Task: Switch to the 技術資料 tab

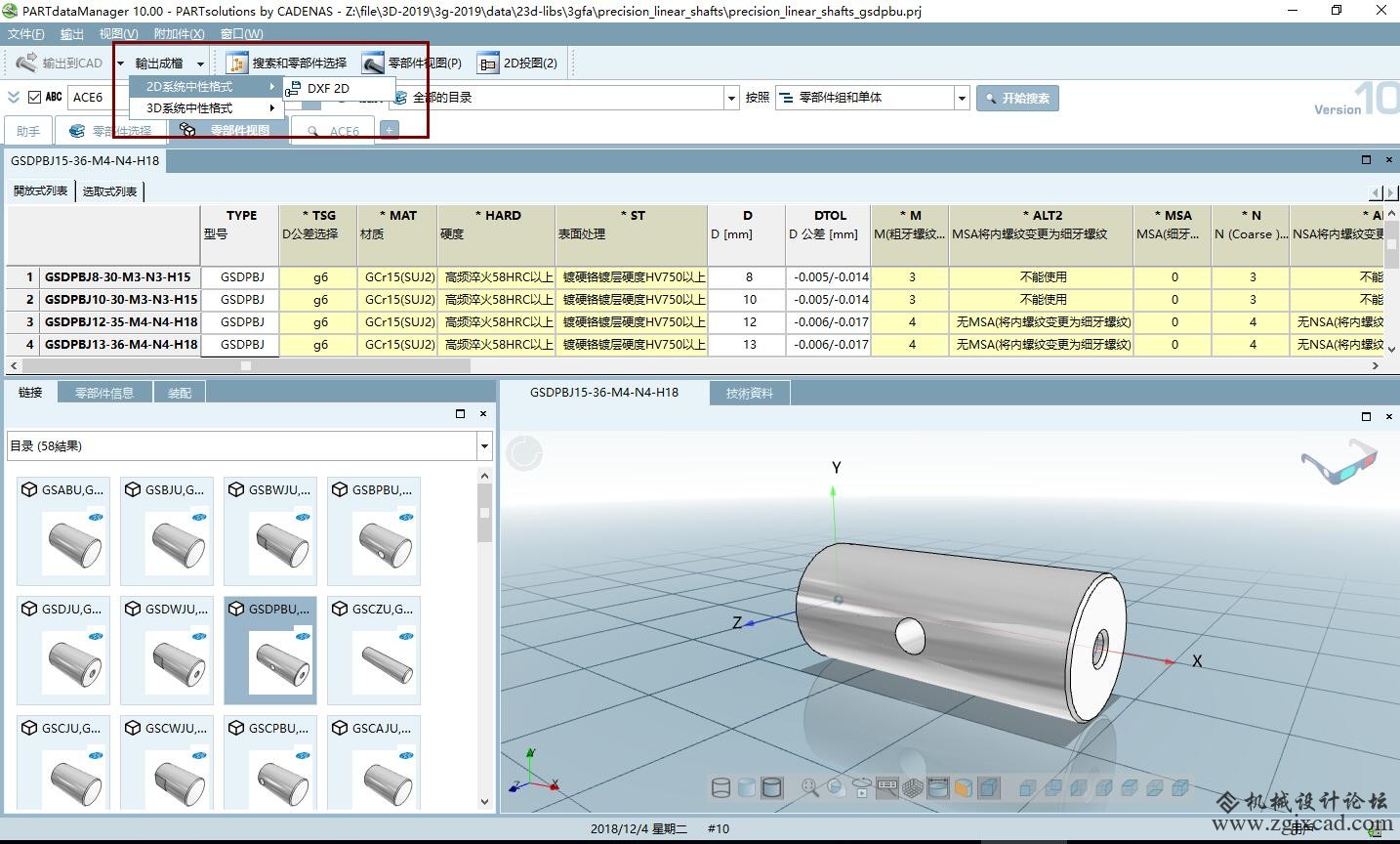Action: click(750, 393)
